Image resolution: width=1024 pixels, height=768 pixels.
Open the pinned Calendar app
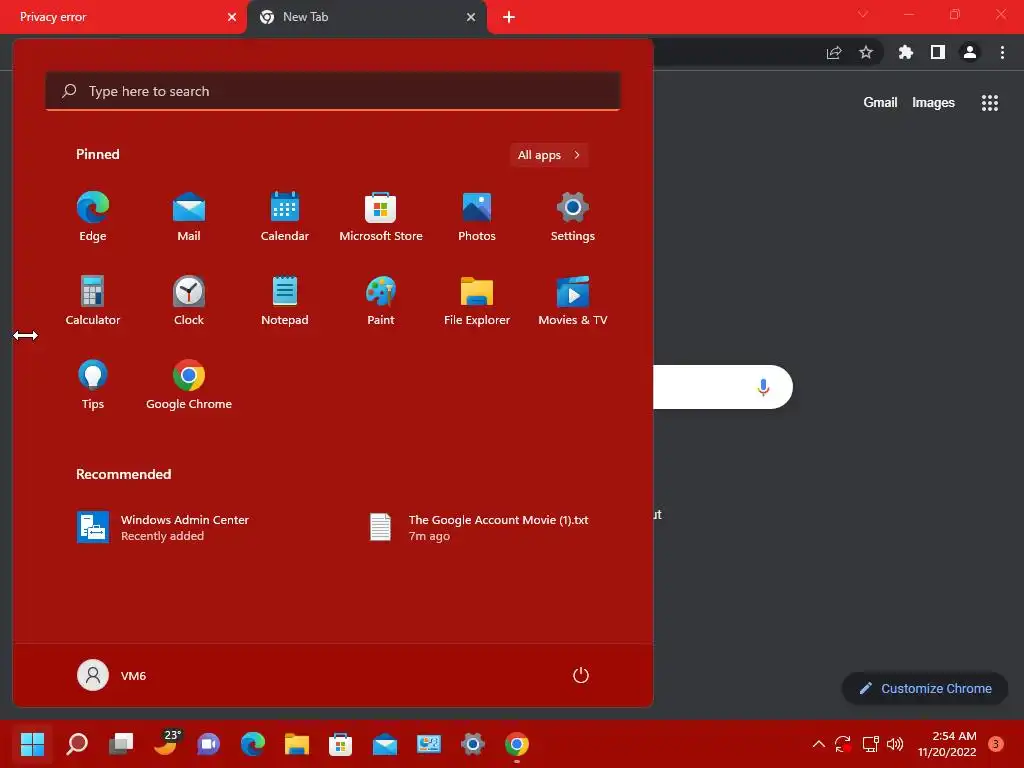click(x=285, y=217)
